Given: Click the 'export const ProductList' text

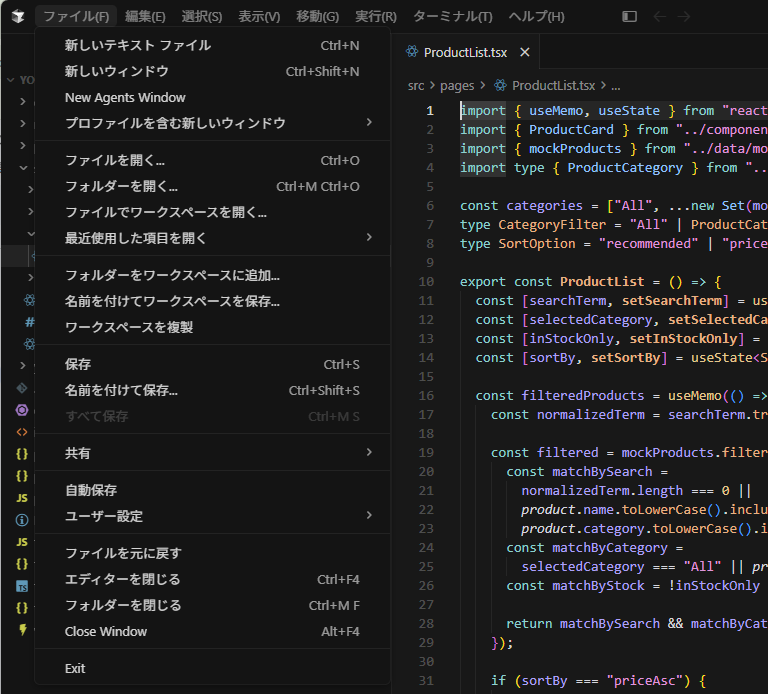Looking at the screenshot, I should pos(552,282).
